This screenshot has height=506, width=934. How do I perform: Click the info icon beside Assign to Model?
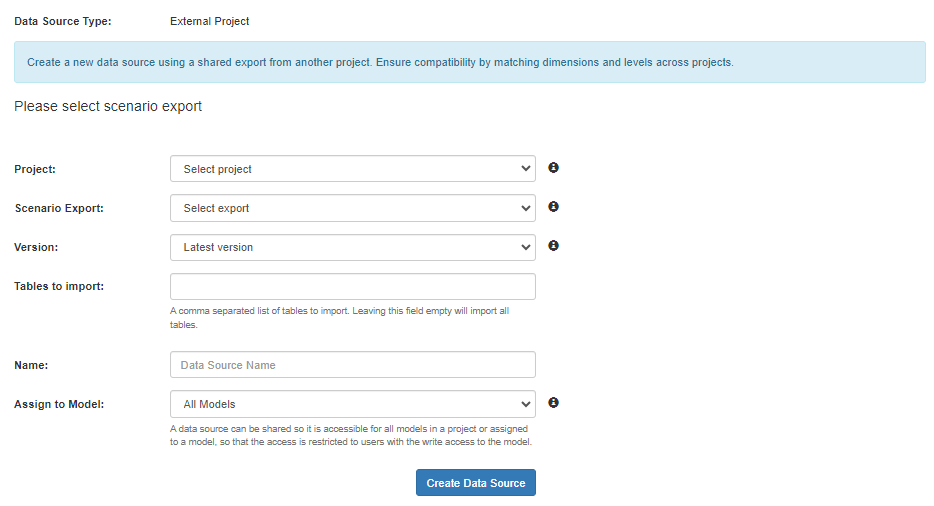[554, 403]
